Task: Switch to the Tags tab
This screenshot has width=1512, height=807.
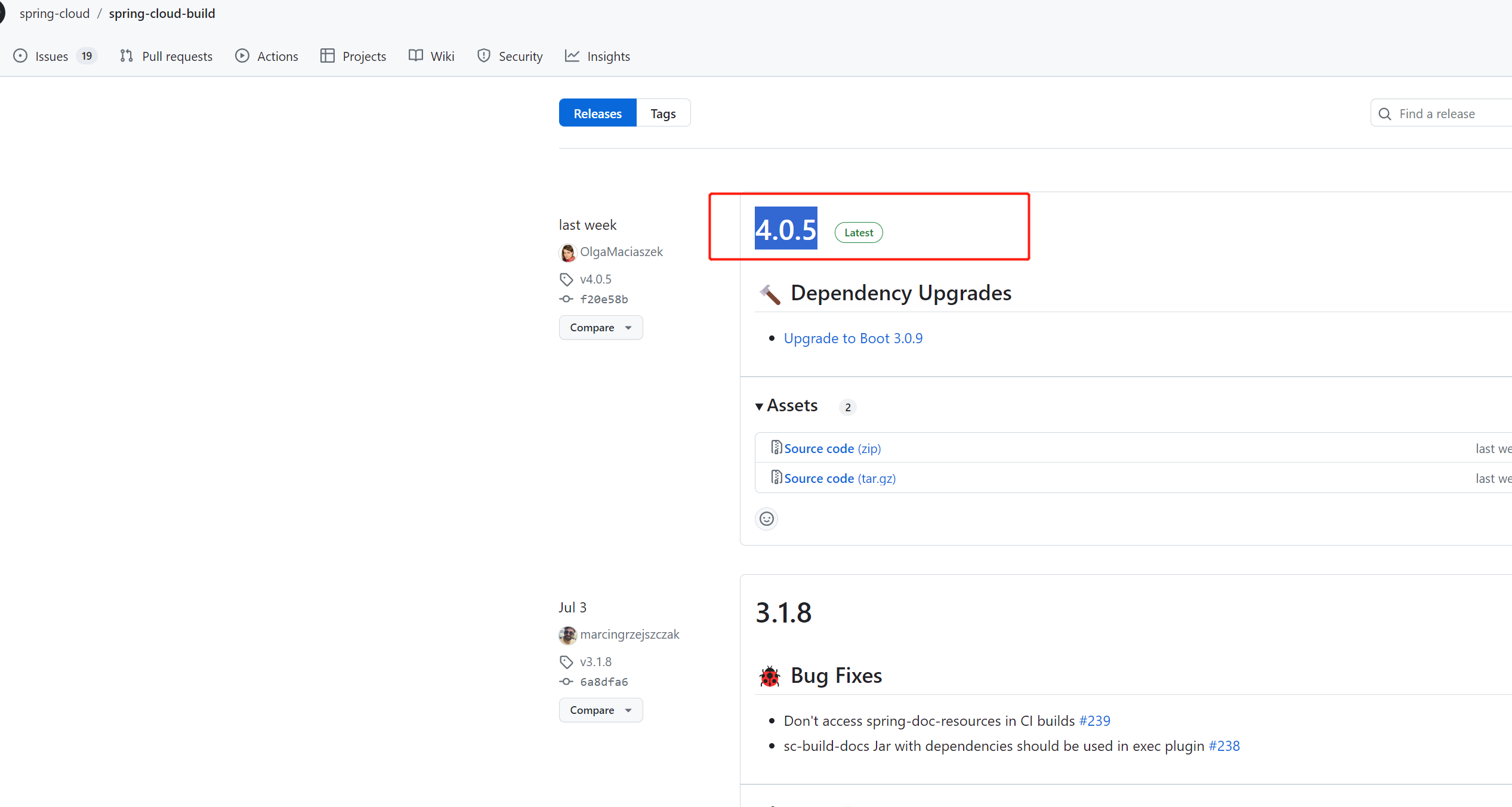Action: (663, 113)
